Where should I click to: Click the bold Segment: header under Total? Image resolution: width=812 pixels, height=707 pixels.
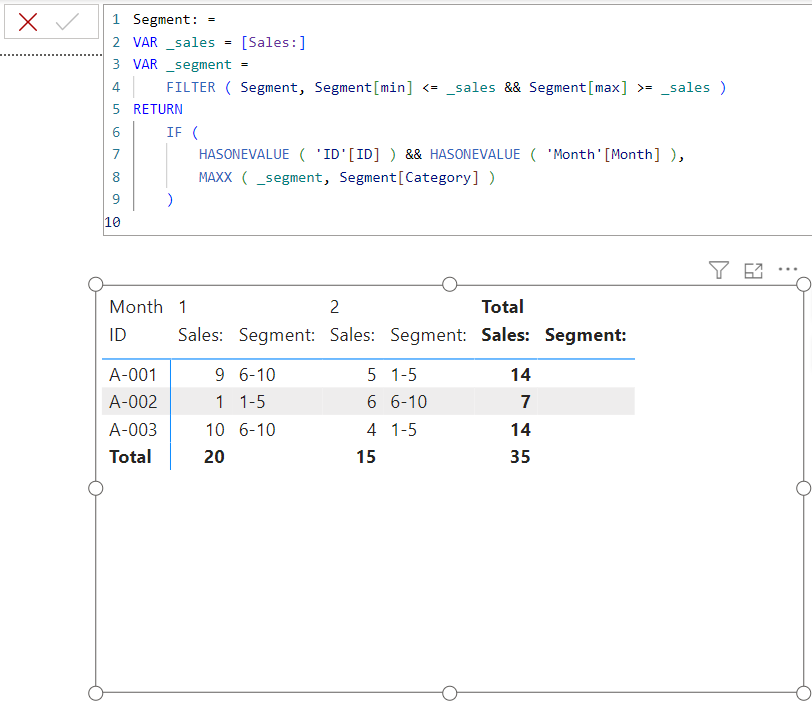[586, 335]
